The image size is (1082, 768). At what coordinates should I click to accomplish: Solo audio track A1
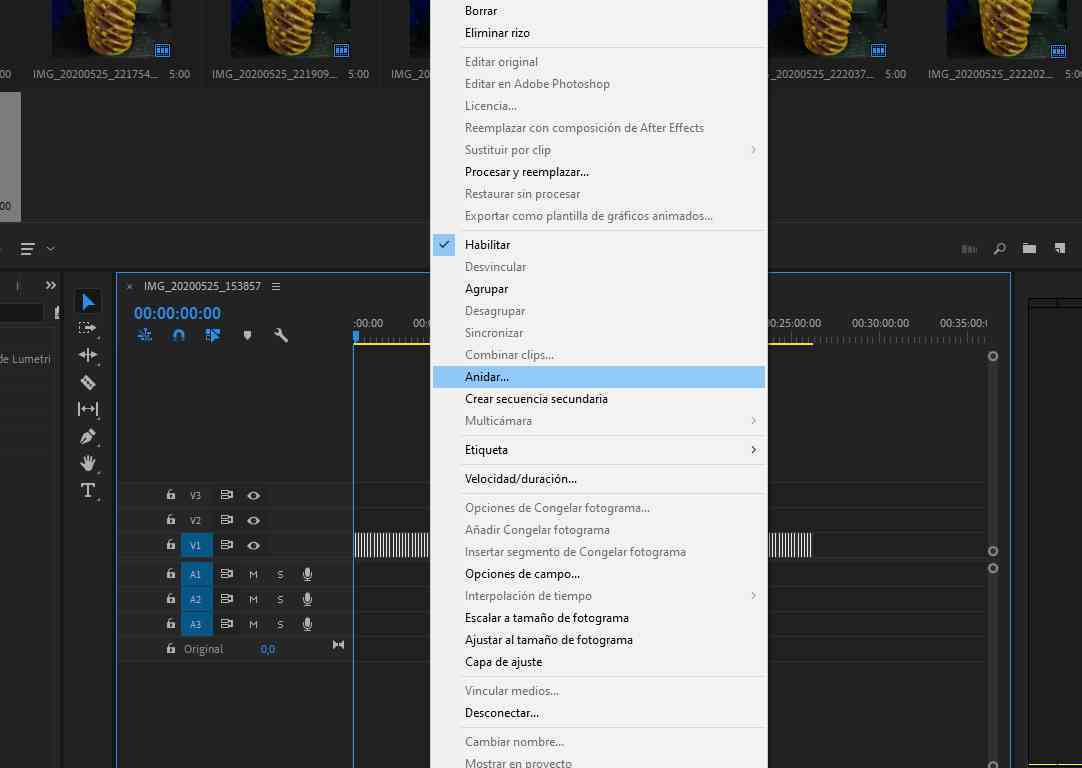click(280, 574)
